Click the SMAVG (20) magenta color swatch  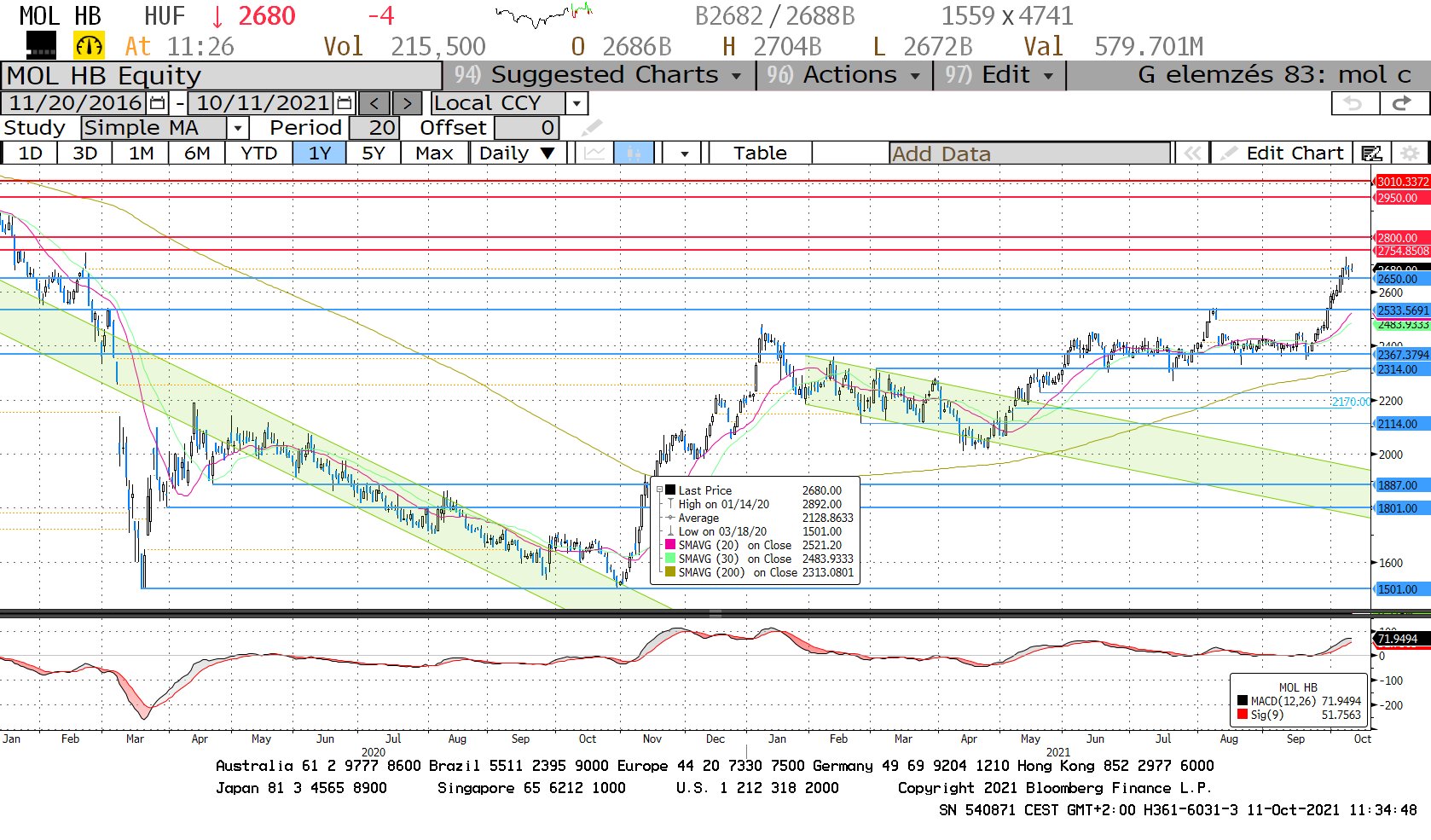(x=670, y=544)
